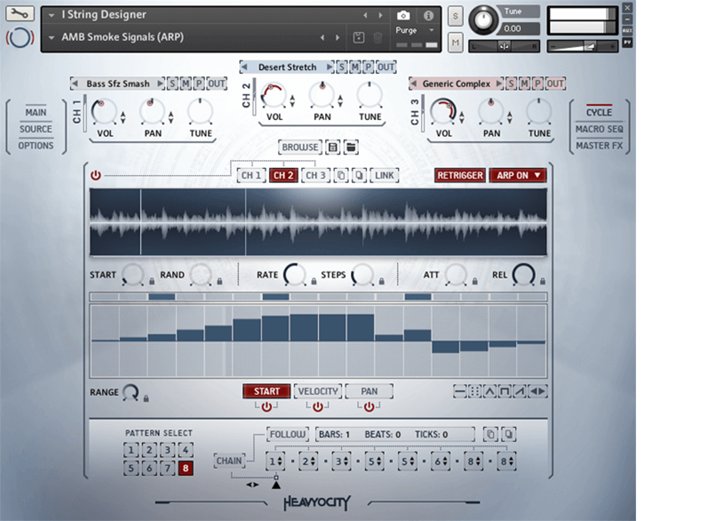710x521 pixels.
Task: Mute channel 2 Desert Stretch
Action: (x=355, y=67)
